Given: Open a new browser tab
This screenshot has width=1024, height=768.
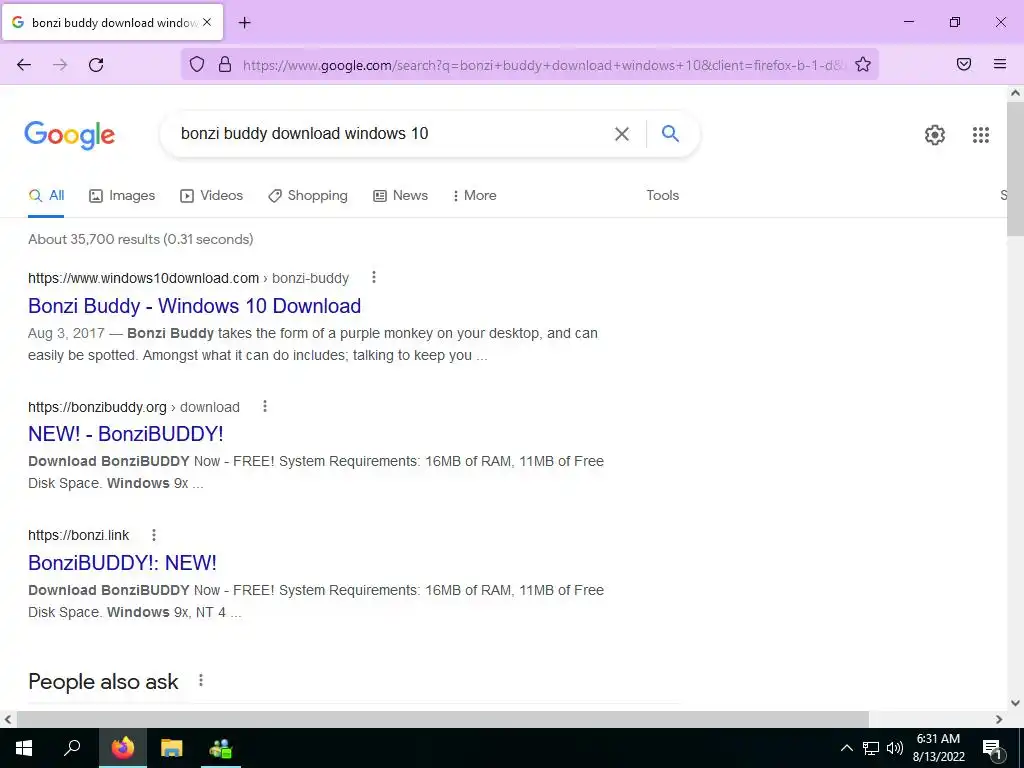Looking at the screenshot, I should 244,23.
